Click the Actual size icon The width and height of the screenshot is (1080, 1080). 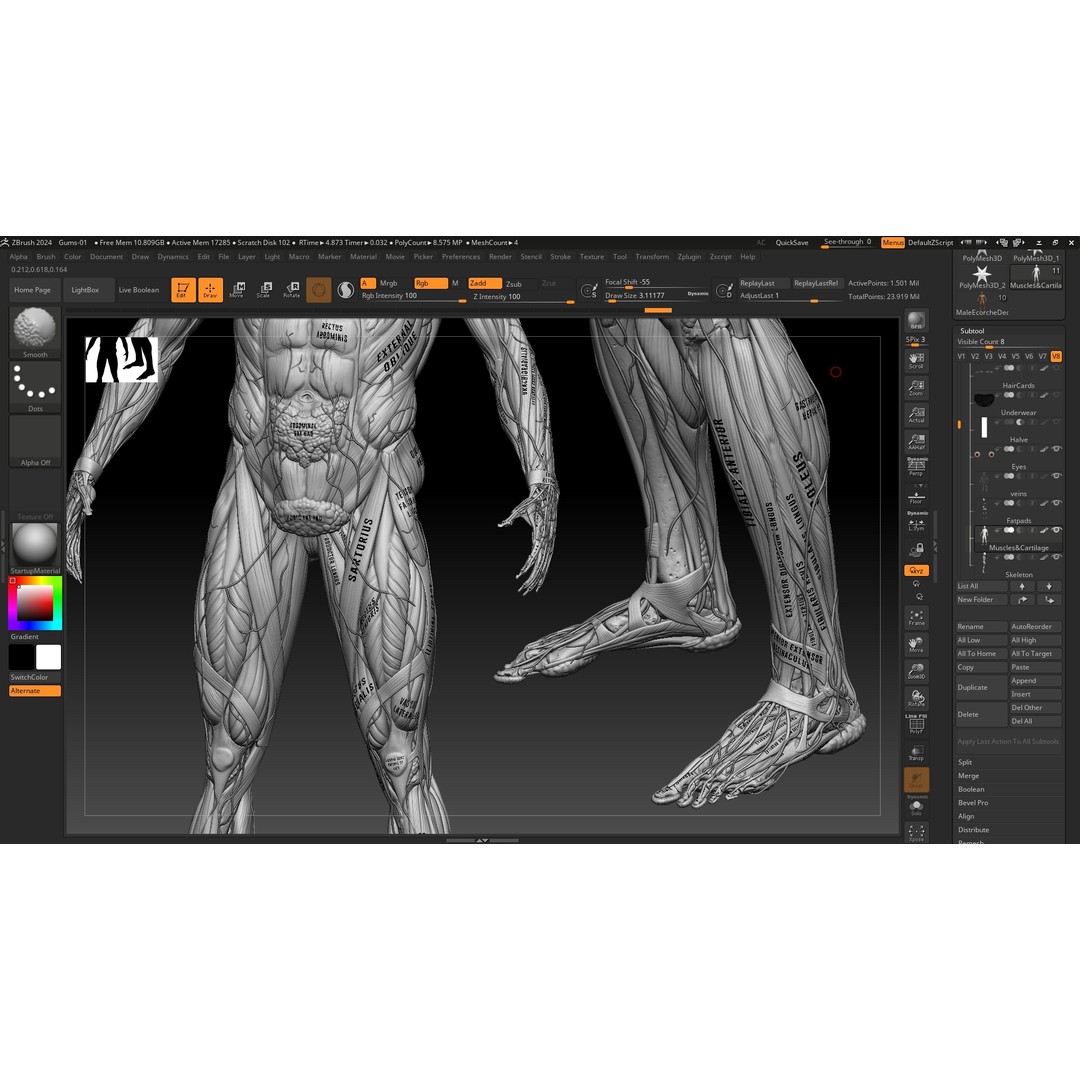click(916, 415)
